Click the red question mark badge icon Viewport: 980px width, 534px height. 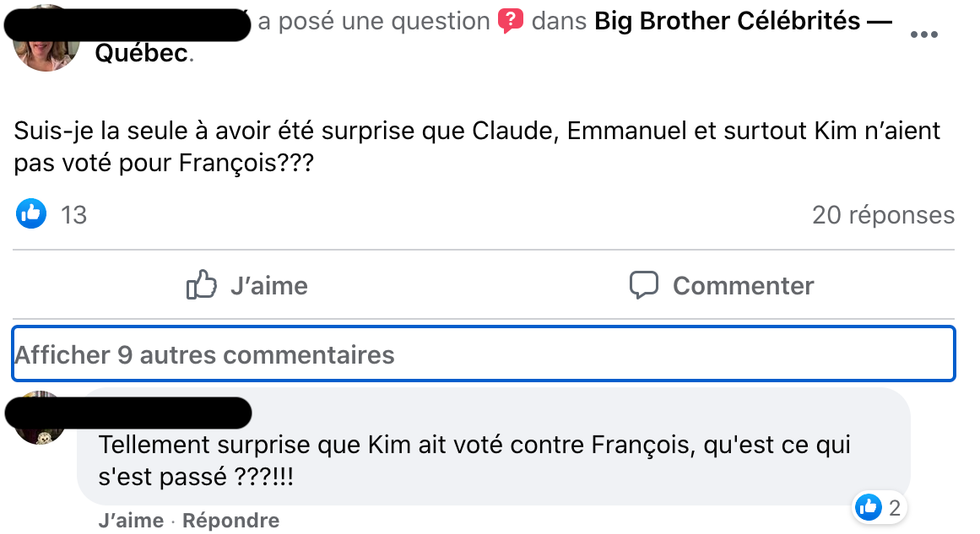(x=511, y=21)
